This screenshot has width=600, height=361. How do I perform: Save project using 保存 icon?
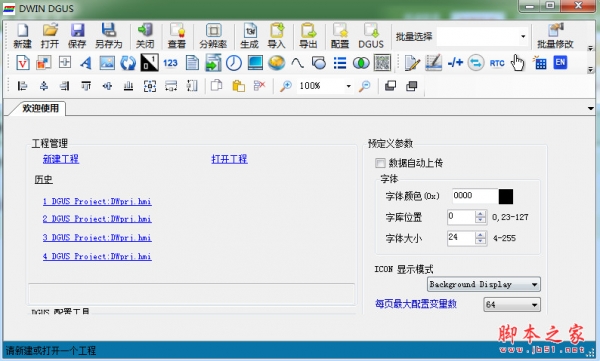point(77,36)
